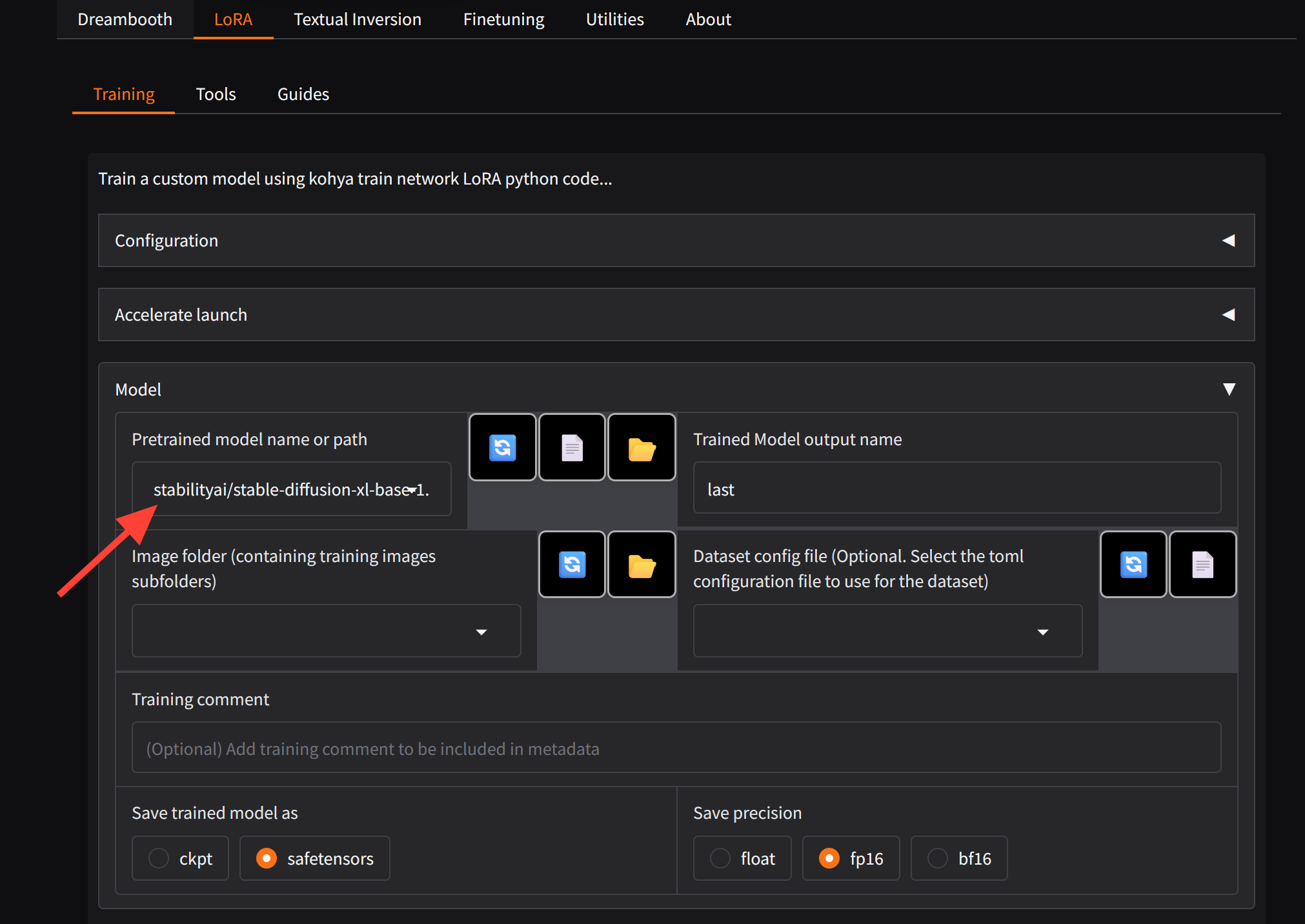Refresh the Dataset config file list
This screenshot has height=924, width=1305.
1133,565
